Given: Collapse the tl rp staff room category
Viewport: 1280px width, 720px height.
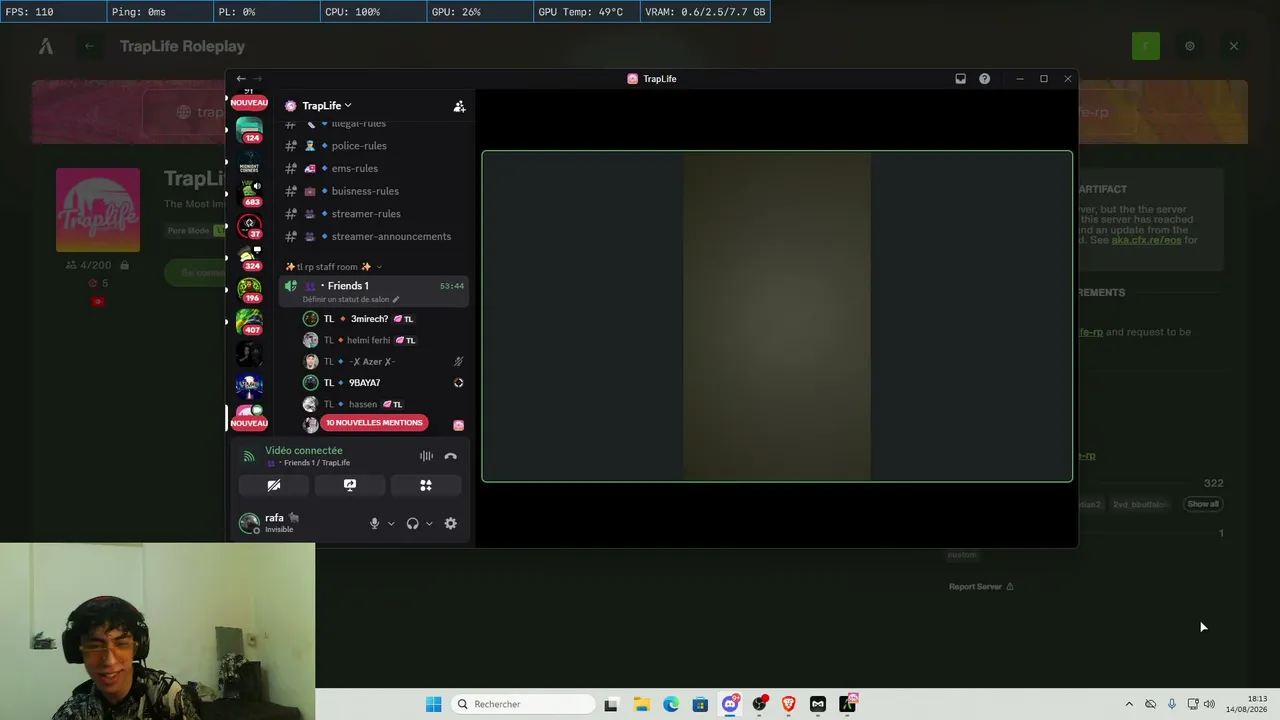Looking at the screenshot, I should tap(333, 267).
